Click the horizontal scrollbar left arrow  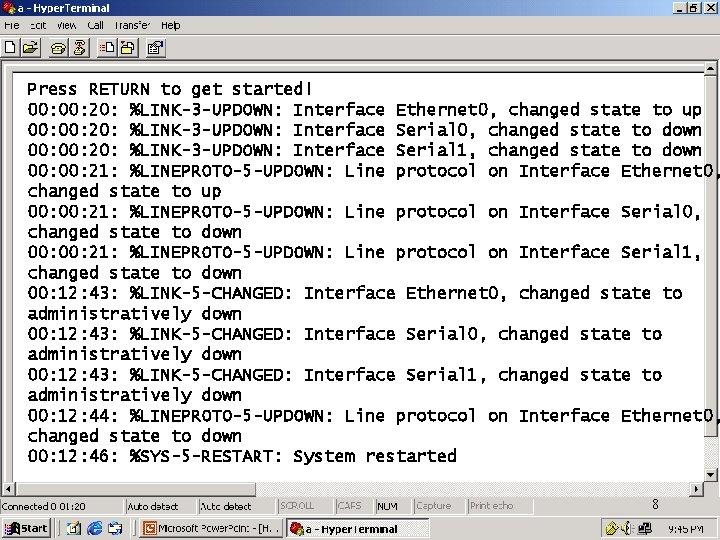pos(9,489)
